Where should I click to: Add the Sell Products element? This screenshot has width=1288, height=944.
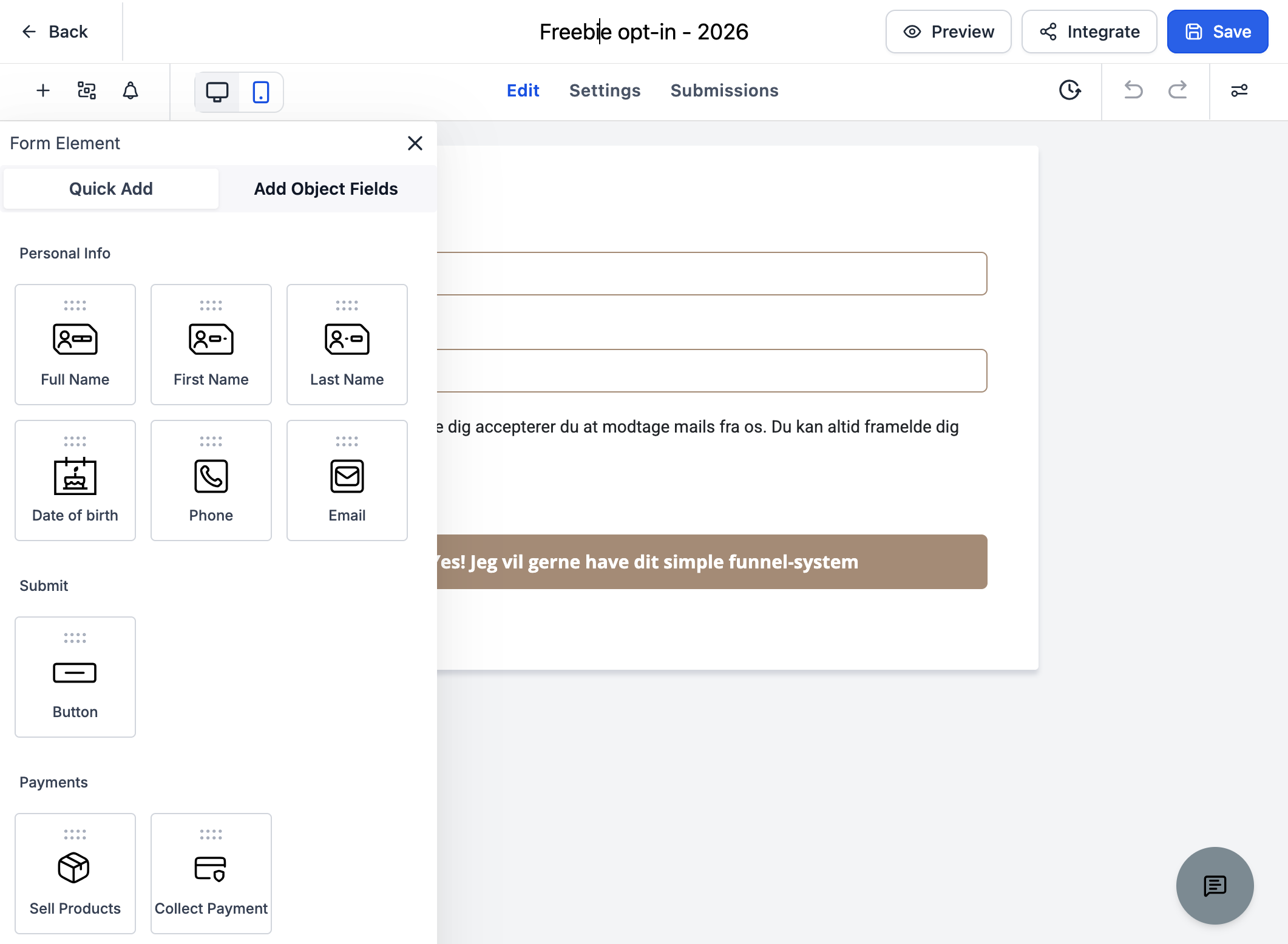pyautogui.click(x=75, y=874)
